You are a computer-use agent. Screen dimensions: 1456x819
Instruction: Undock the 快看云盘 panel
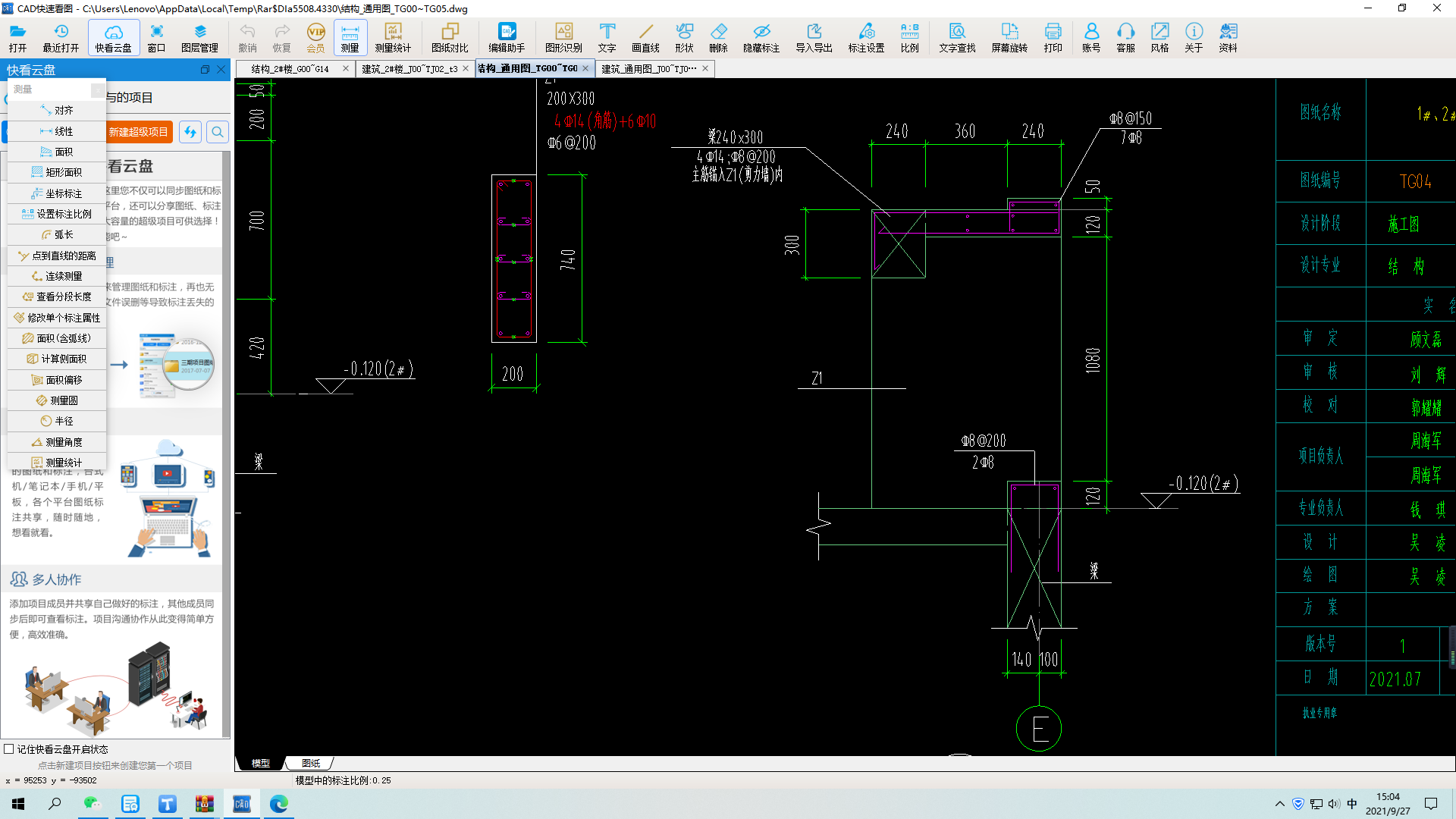pos(205,69)
